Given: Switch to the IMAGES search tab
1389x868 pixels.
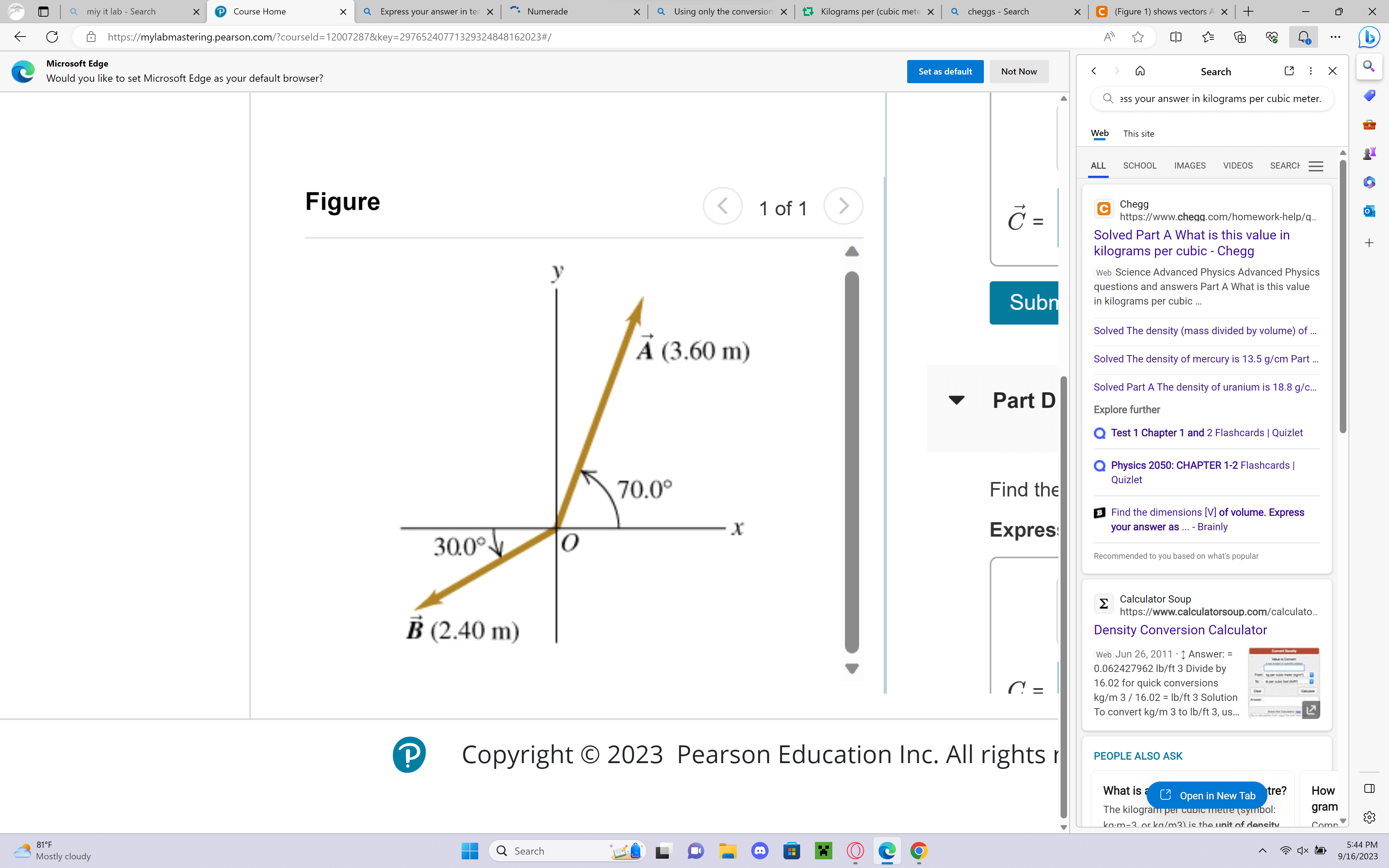Looking at the screenshot, I should point(1190,165).
